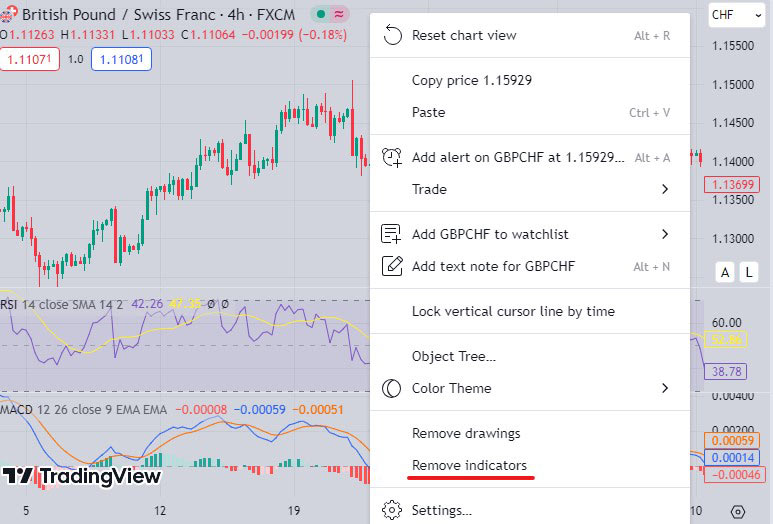Click the add to watchlist list icon
773x524 pixels.
(x=391, y=234)
